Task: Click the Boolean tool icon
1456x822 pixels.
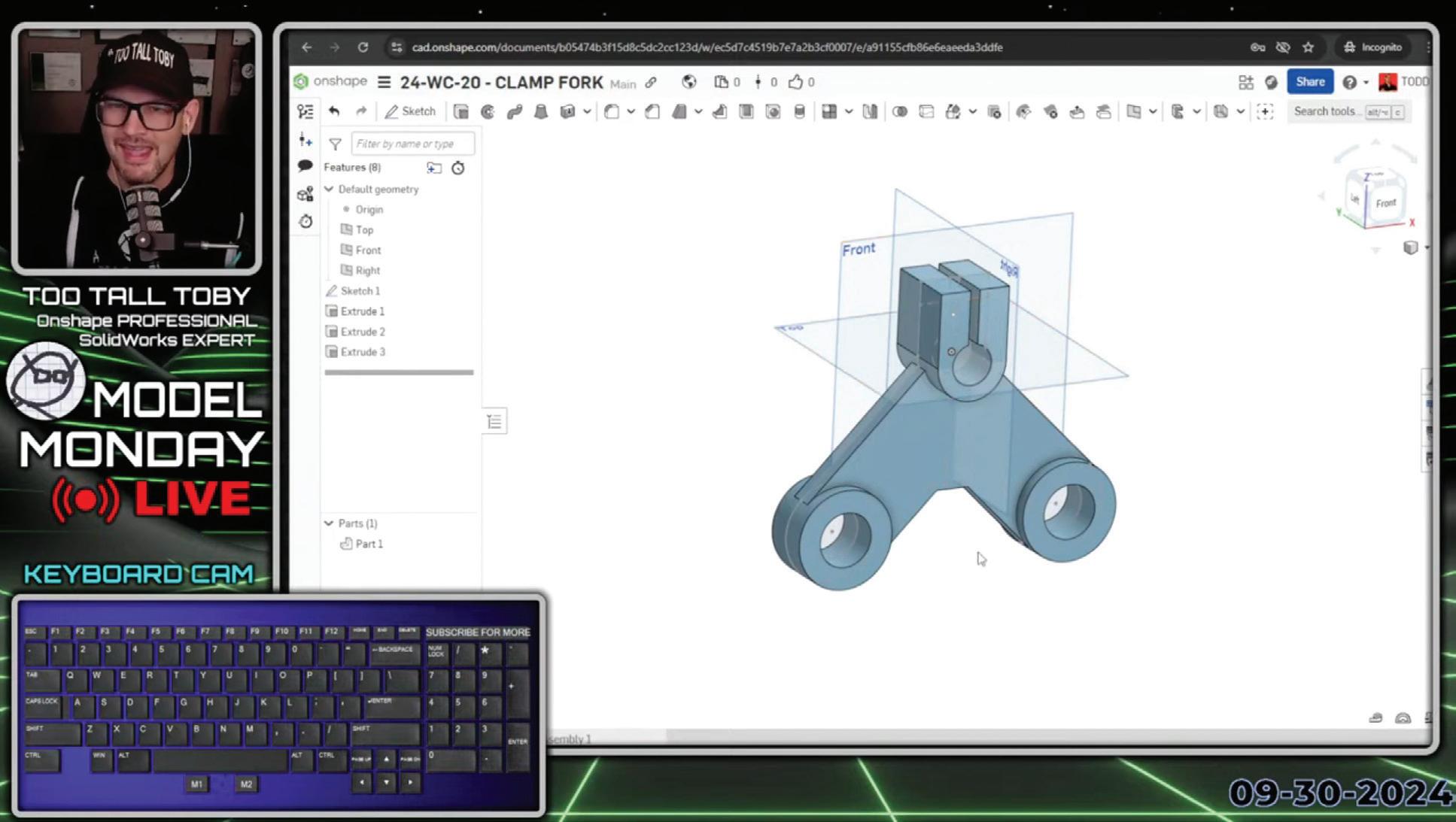Action: coord(899,111)
